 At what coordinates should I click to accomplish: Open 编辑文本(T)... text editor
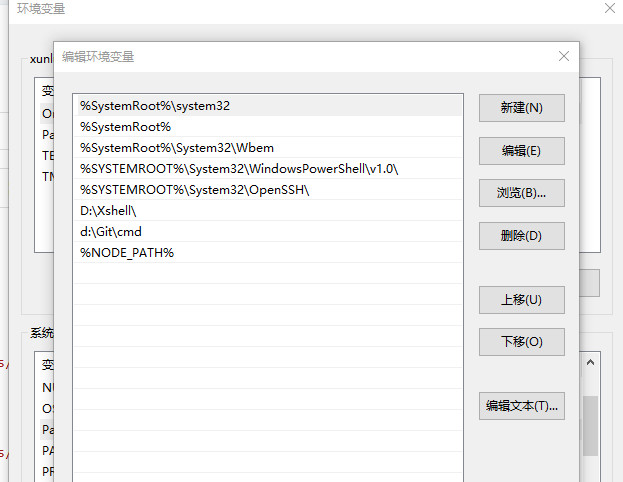point(521,406)
